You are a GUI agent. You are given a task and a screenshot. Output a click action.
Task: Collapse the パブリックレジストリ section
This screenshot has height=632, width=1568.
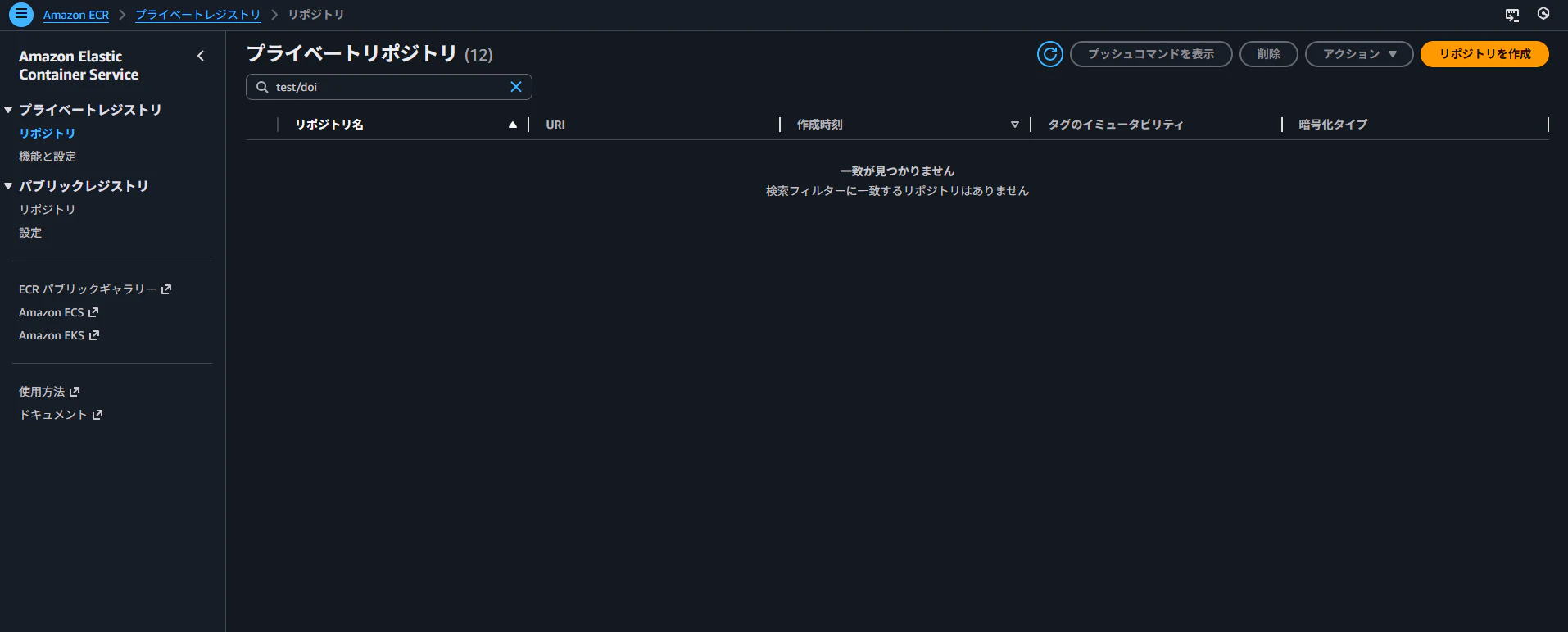coord(8,186)
